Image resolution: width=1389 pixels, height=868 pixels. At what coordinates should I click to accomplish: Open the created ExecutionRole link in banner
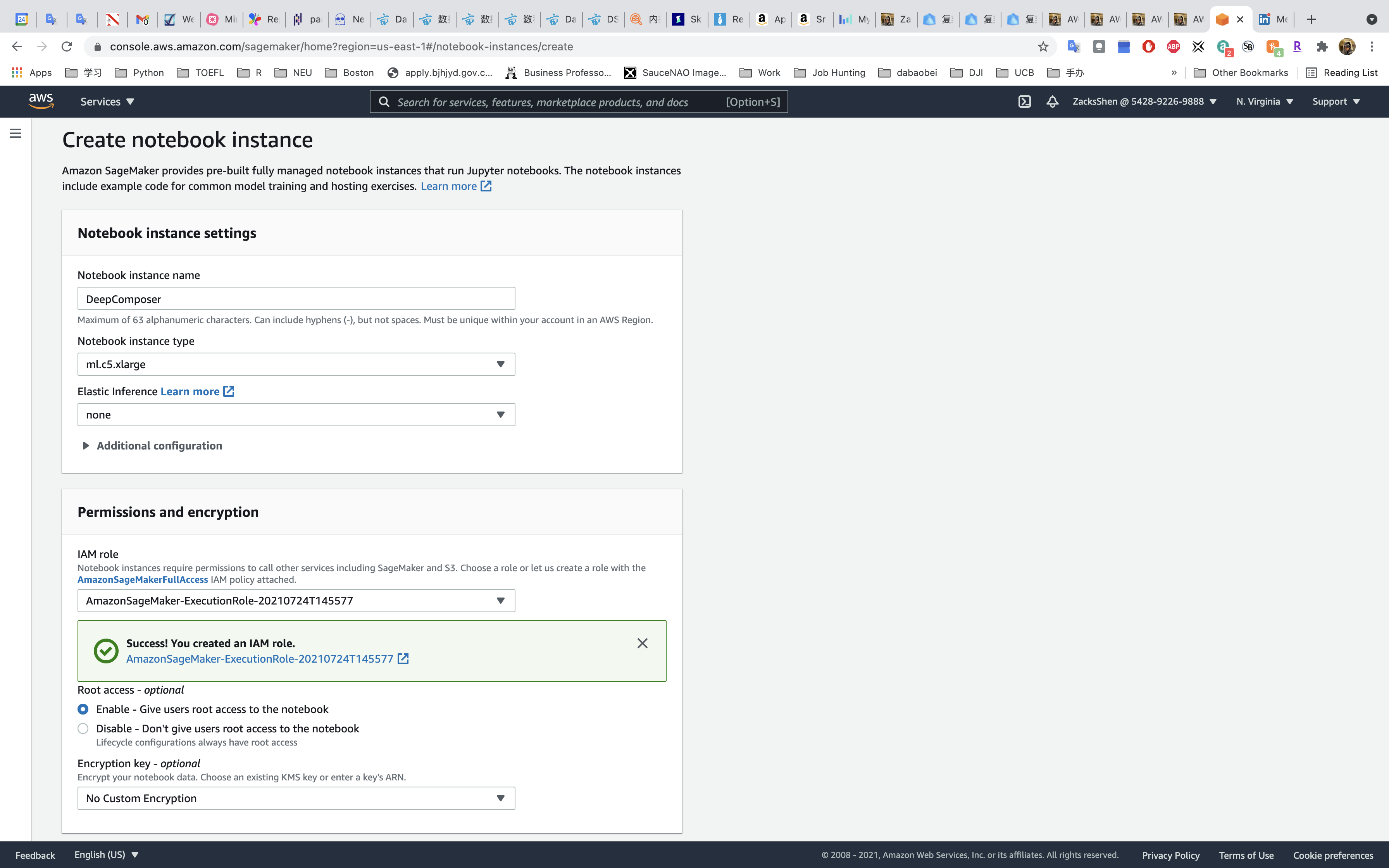260,659
